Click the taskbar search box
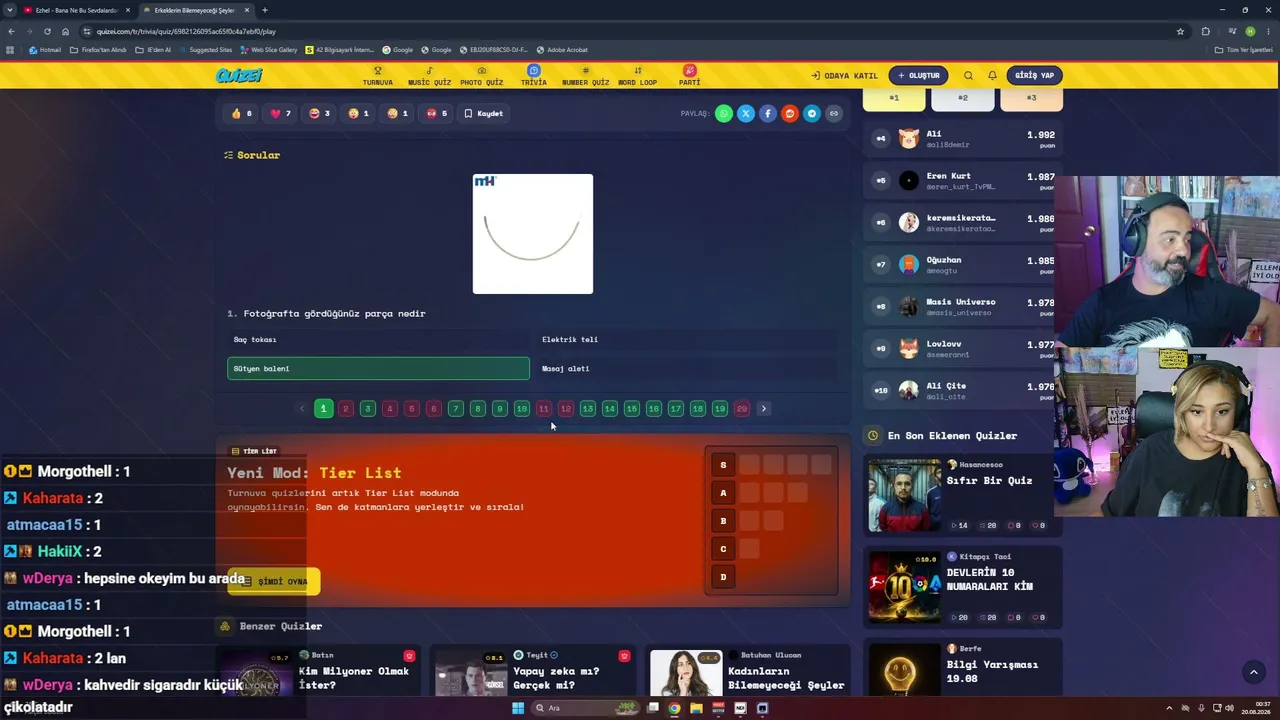 (586, 708)
